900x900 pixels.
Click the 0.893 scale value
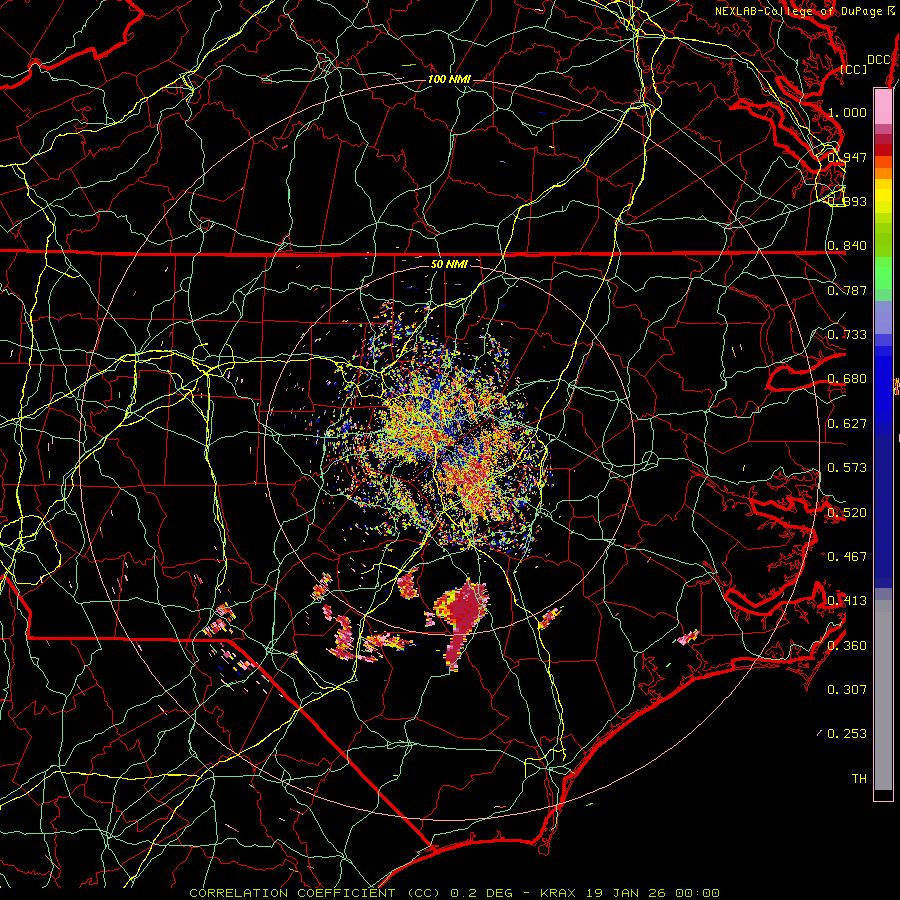847,201
